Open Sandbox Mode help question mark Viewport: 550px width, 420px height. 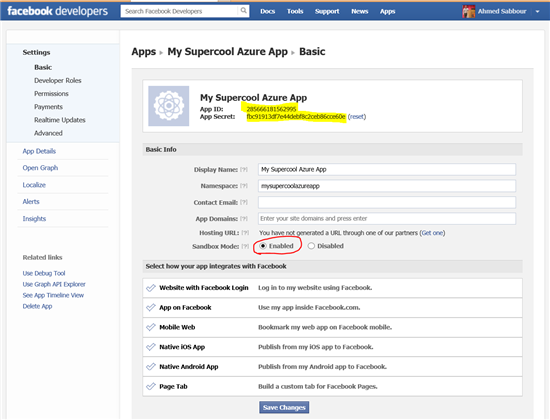pos(245,246)
